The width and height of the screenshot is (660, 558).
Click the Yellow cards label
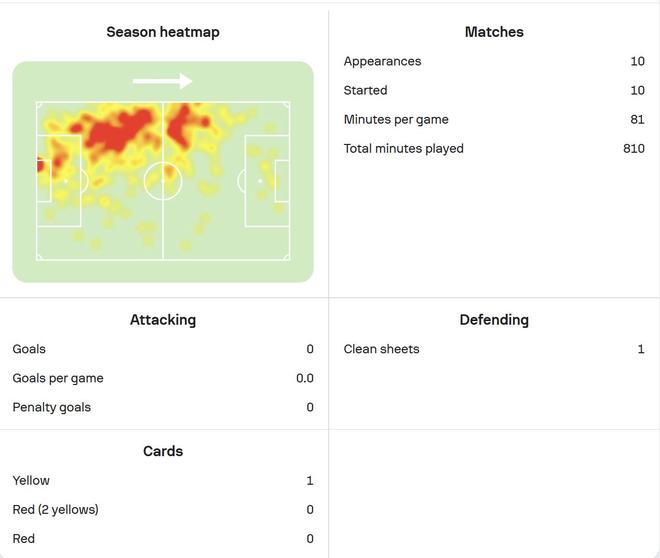(31, 480)
